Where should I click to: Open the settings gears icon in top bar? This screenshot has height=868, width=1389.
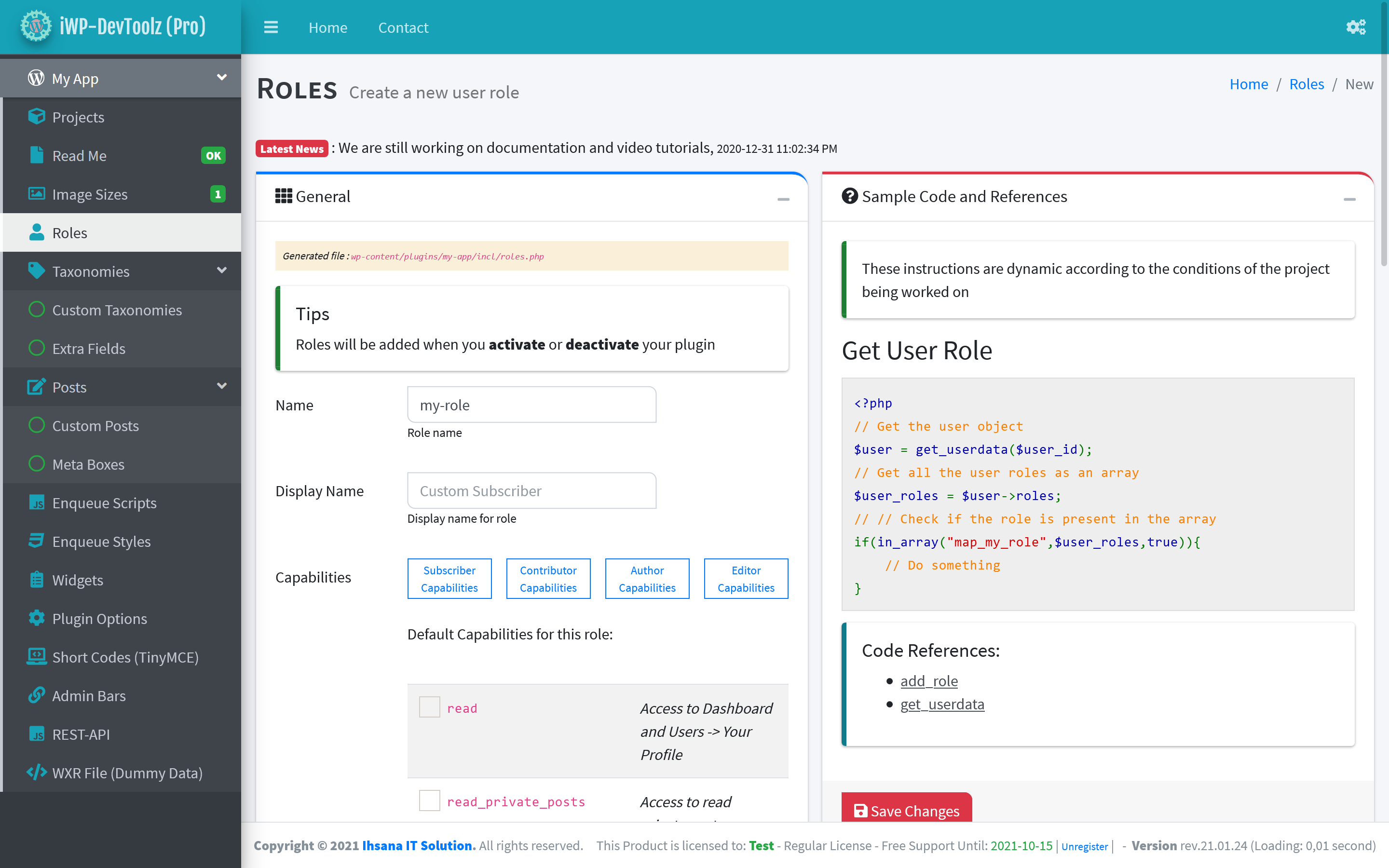(x=1356, y=27)
